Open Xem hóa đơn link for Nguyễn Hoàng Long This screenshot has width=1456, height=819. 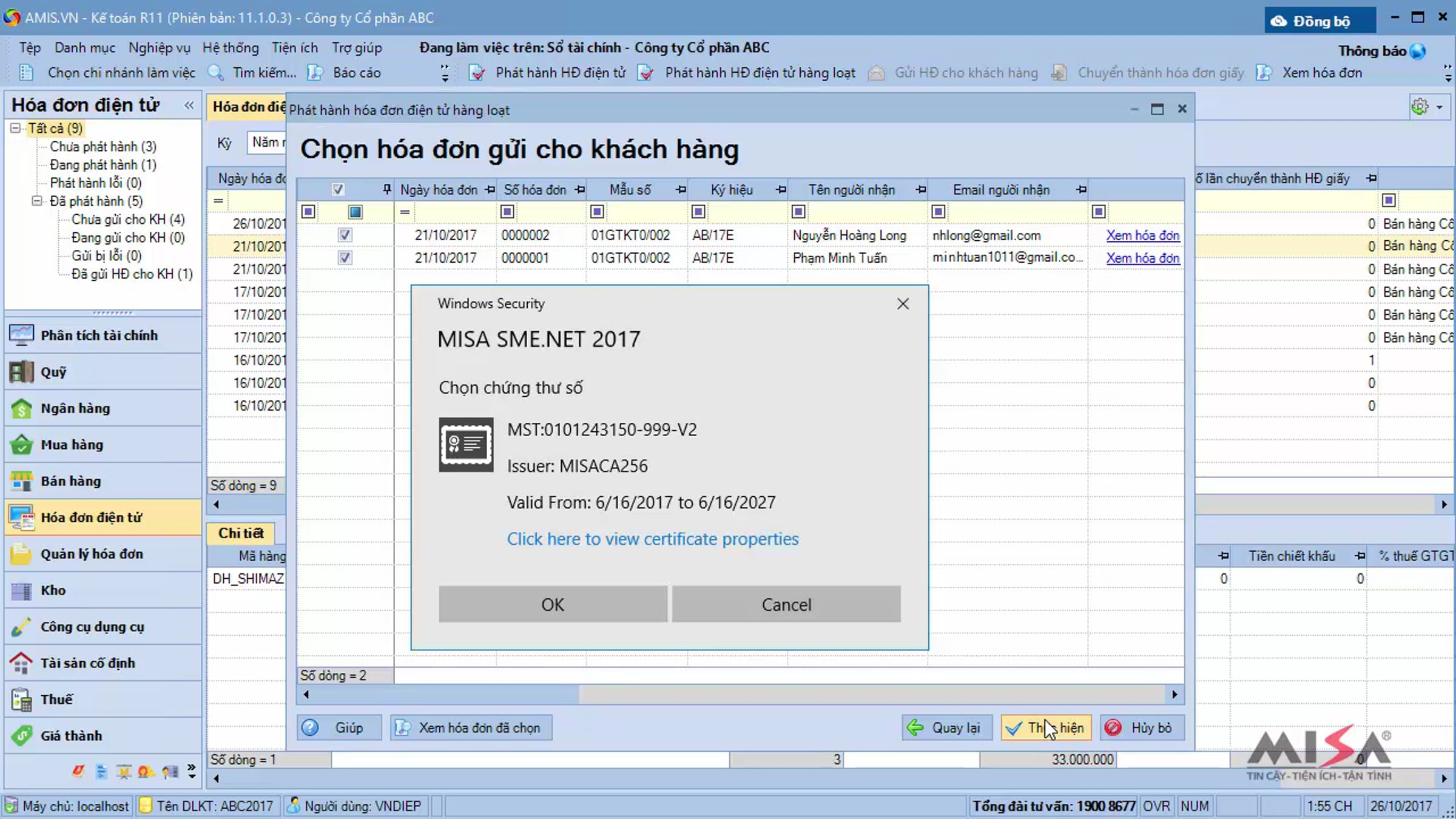coord(1143,235)
